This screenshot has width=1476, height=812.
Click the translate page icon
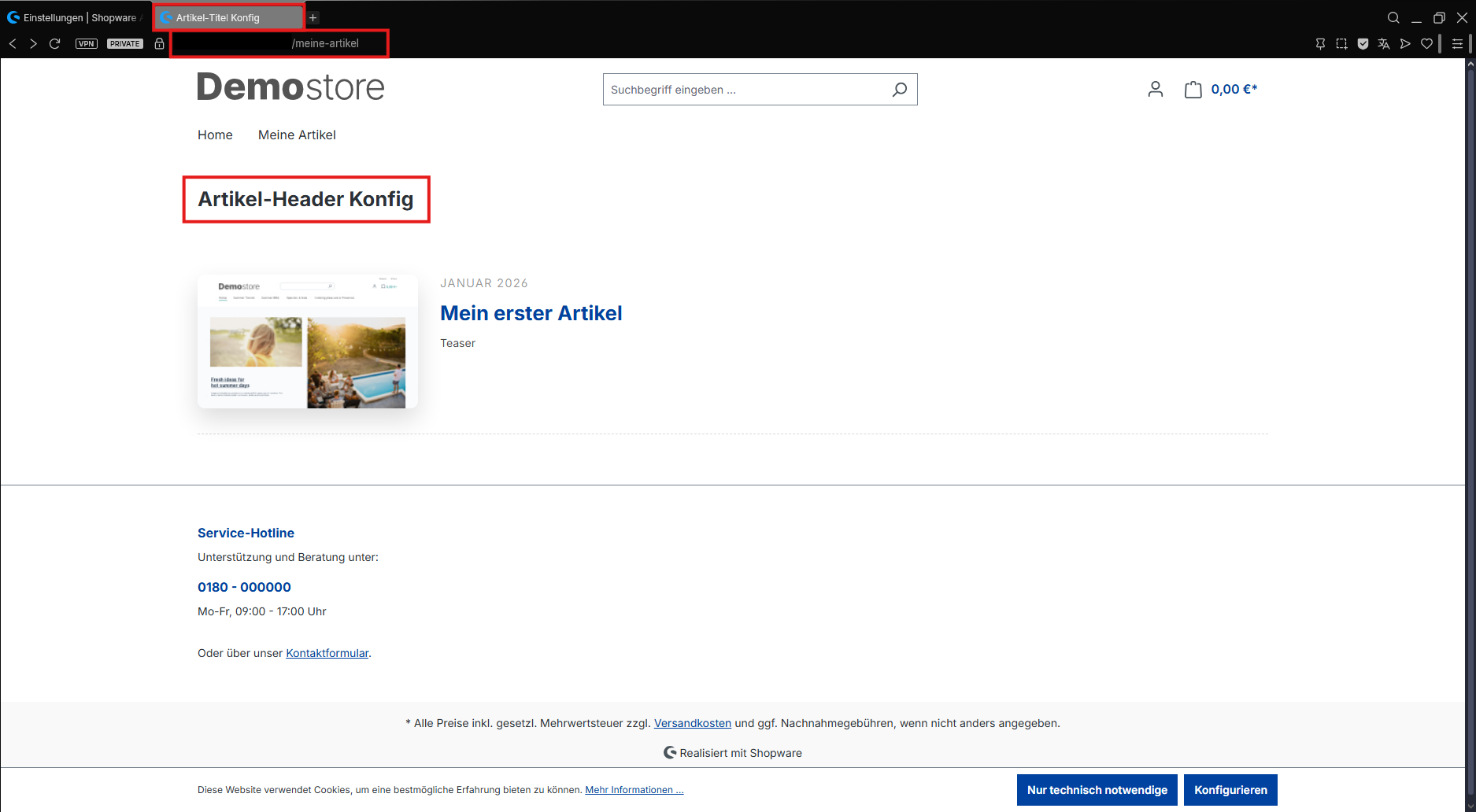pos(1384,44)
